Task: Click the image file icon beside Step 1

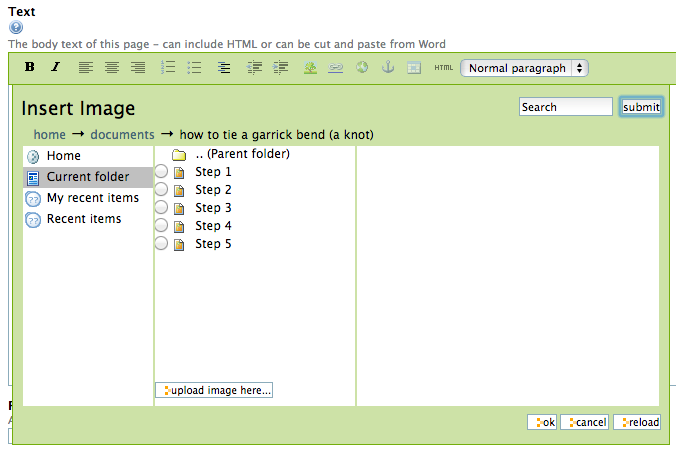Action: click(x=179, y=173)
